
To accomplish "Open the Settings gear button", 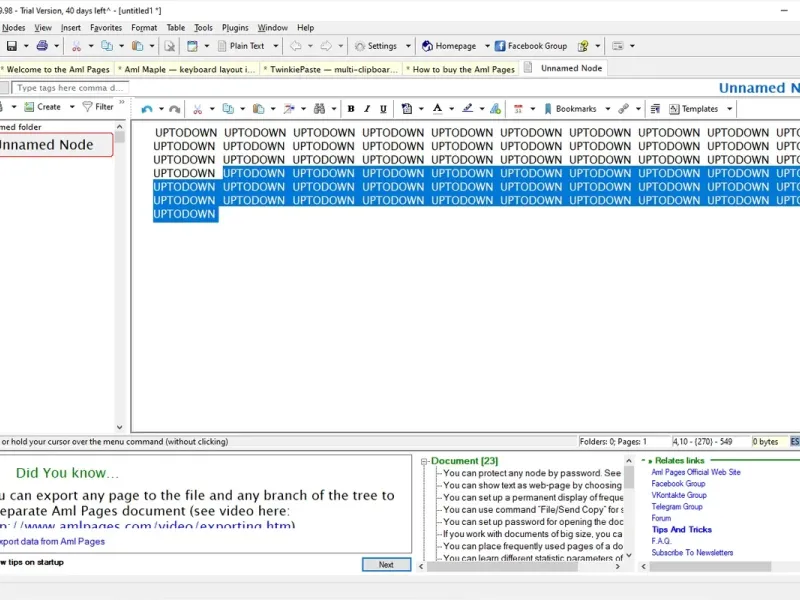I will [x=376, y=46].
